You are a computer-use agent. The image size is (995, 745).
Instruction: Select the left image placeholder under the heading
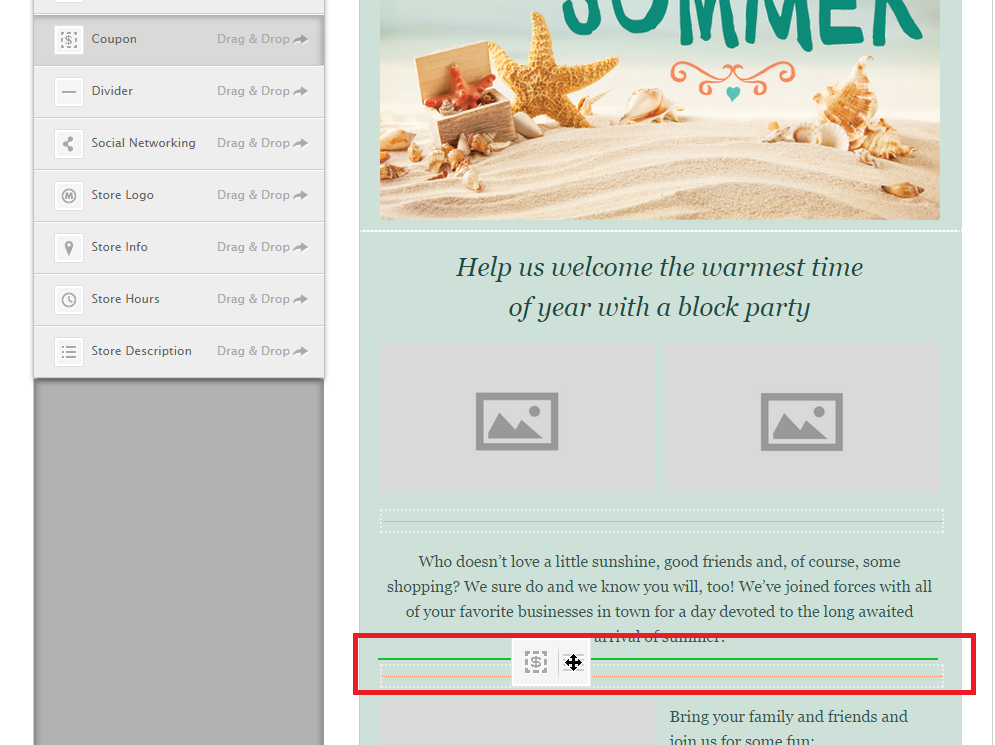(517, 418)
